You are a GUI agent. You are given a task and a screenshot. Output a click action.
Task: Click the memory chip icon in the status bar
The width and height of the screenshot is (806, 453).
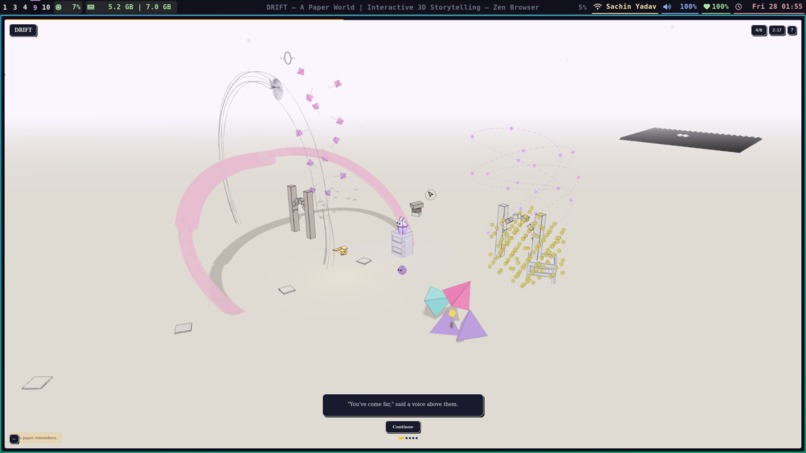[x=90, y=7]
